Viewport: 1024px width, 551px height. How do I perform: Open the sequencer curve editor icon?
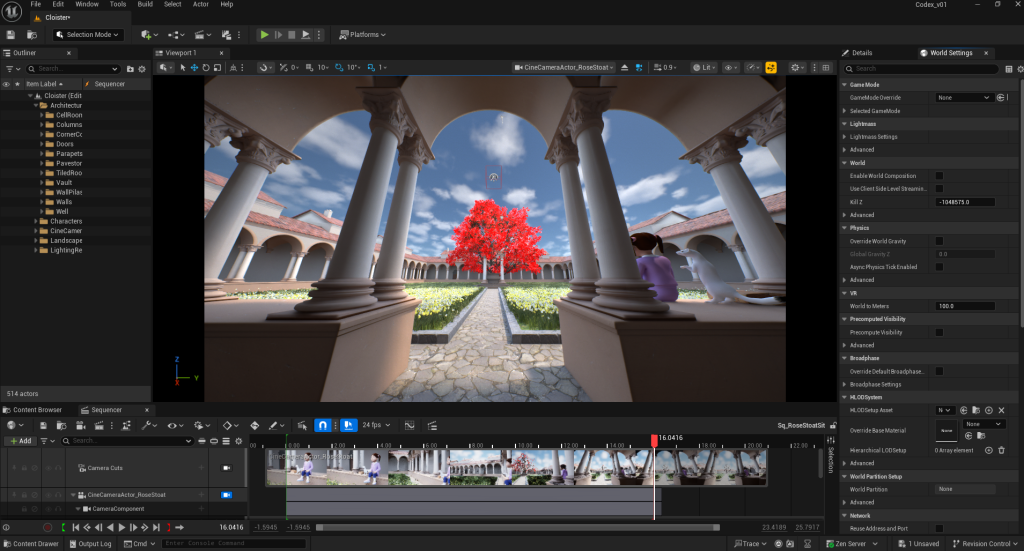pos(409,425)
